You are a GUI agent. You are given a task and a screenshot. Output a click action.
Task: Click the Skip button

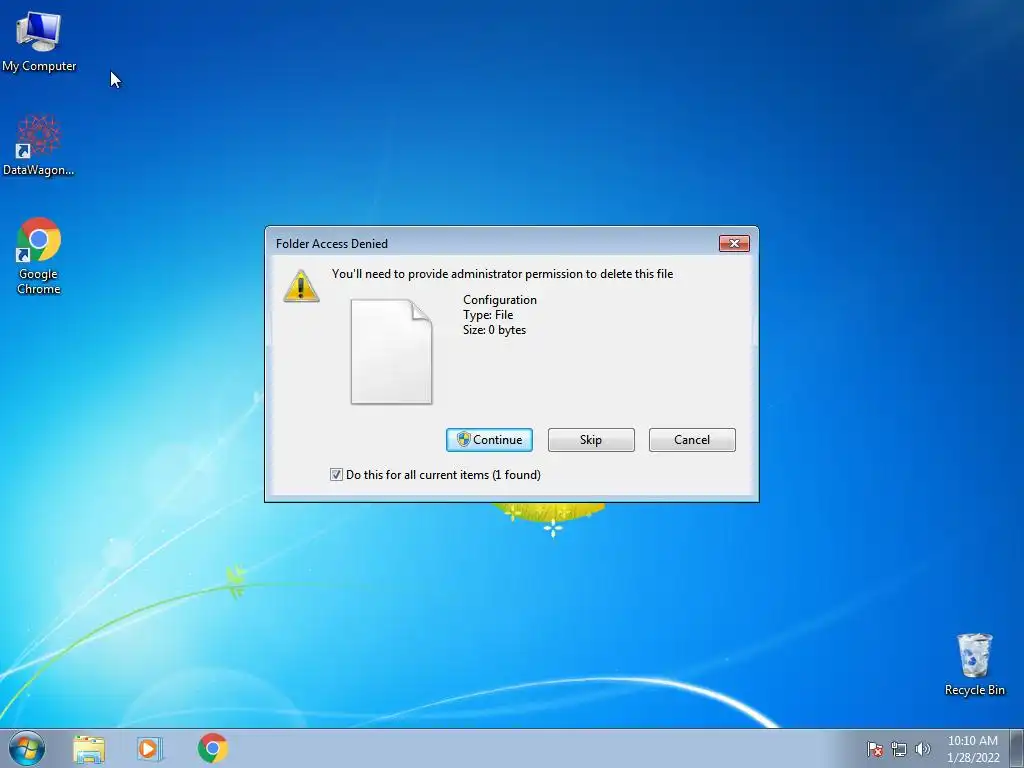pyautogui.click(x=591, y=440)
